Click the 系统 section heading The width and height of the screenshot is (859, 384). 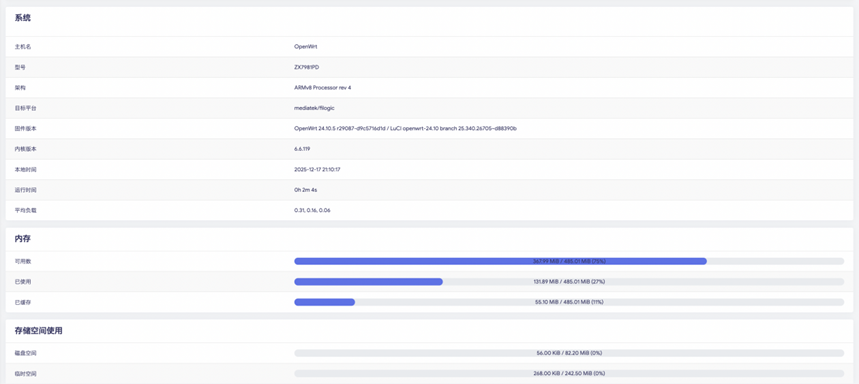(x=22, y=18)
